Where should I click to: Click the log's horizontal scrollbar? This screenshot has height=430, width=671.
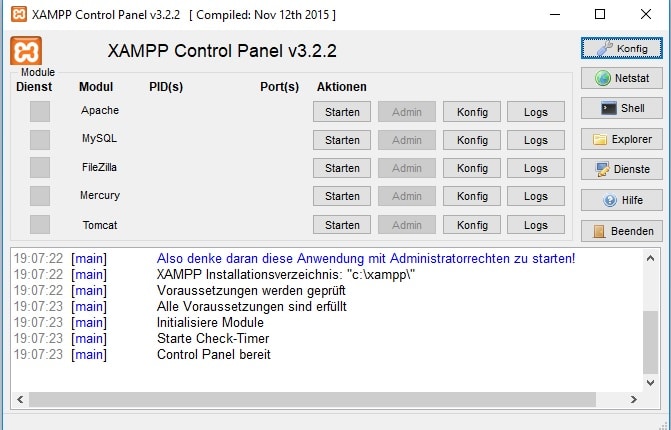tap(330, 400)
